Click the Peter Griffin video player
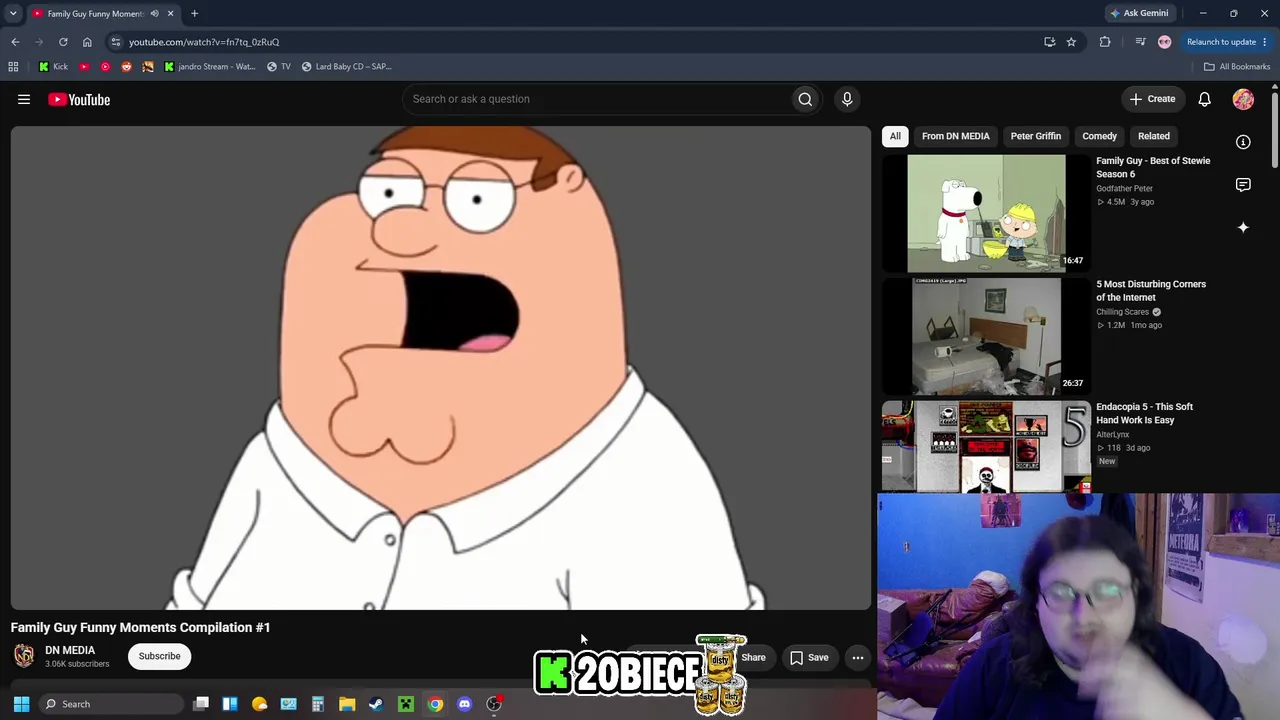This screenshot has width=1280, height=720. click(441, 368)
